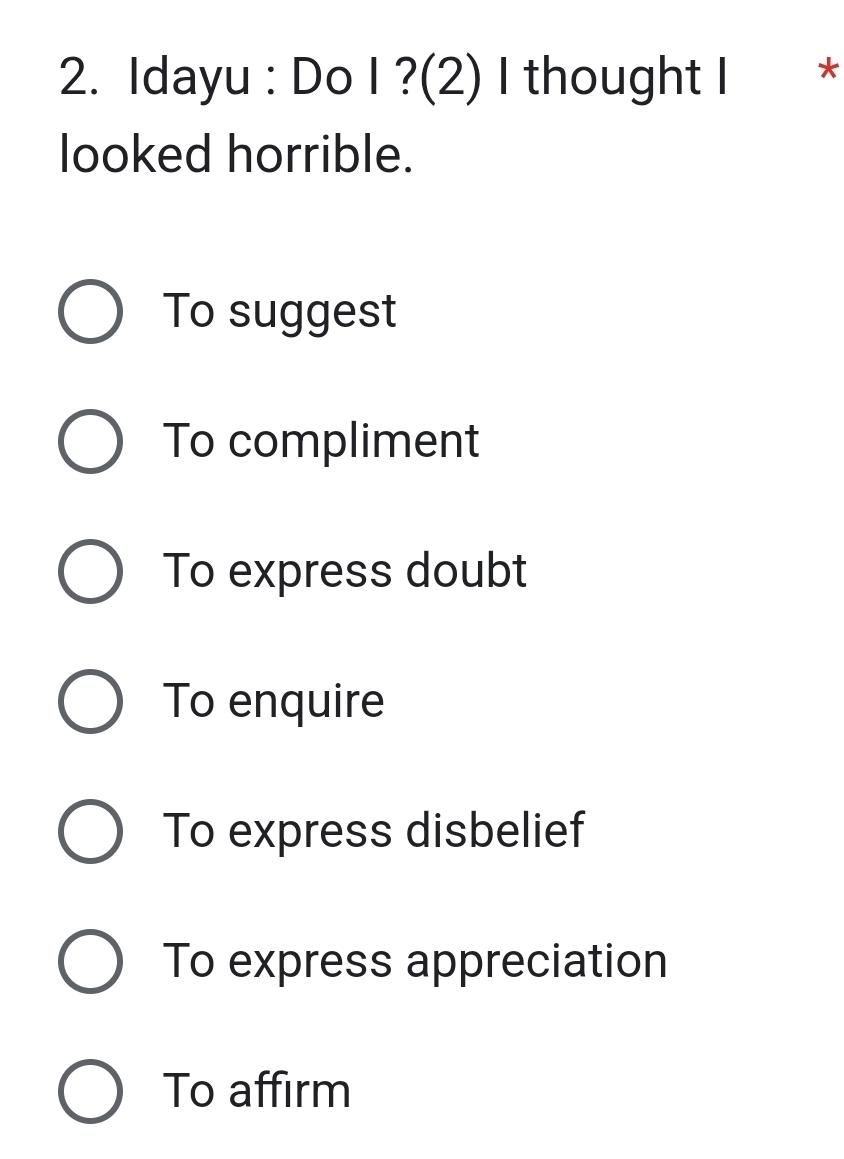The width and height of the screenshot is (844, 1159).
Task: Tap the "To express disbelief" label text
Action: [374, 831]
